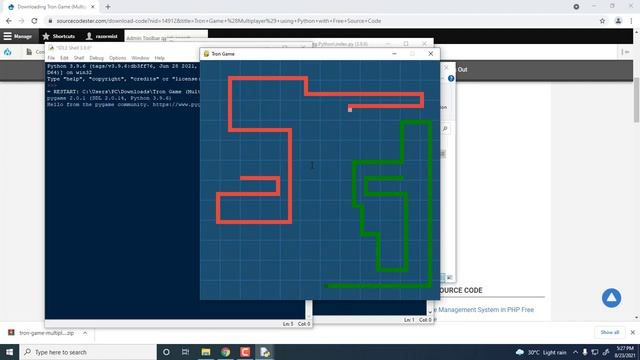This screenshot has height=360, width=640.
Task: Click the magnifier search icon on the page
Action: [x=445, y=129]
